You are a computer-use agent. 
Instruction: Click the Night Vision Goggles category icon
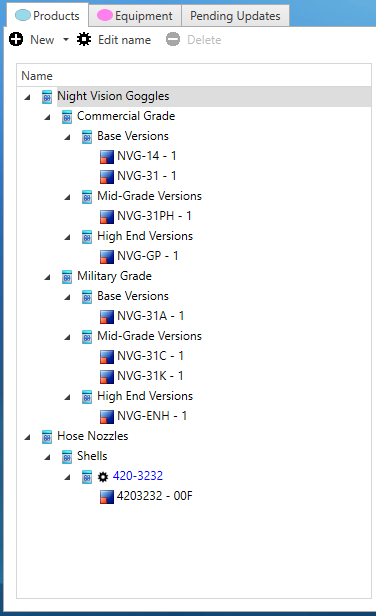tap(47, 97)
